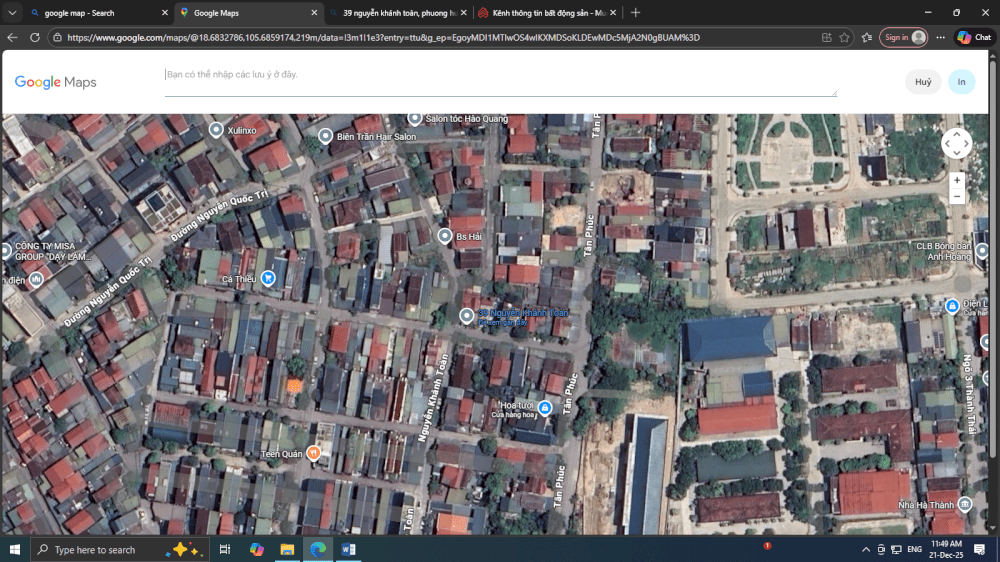The image size is (1000, 562).
Task: Select the Cá Thiều shop marker
Action: (268, 279)
